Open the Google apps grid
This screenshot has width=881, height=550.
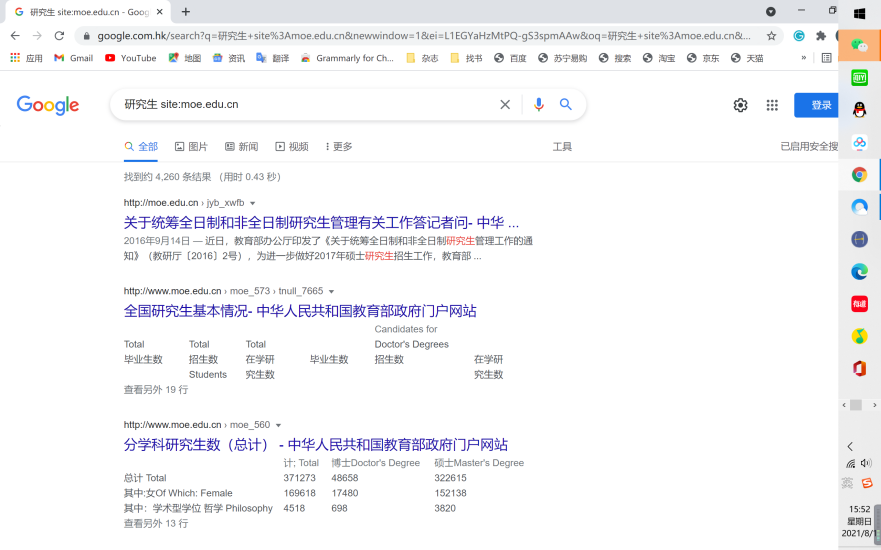click(x=772, y=105)
